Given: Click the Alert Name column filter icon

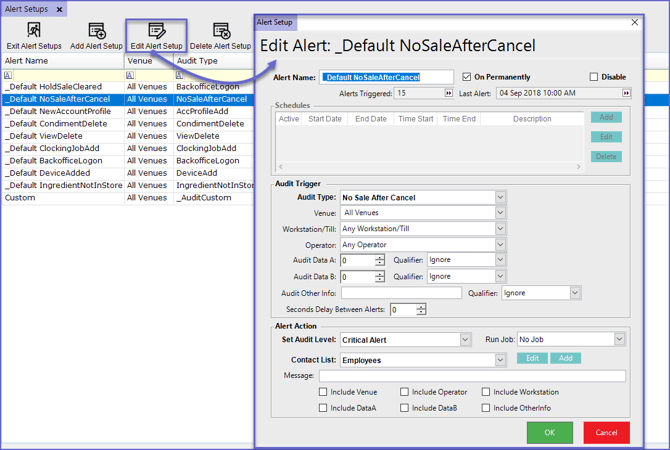Looking at the screenshot, I should [8, 75].
